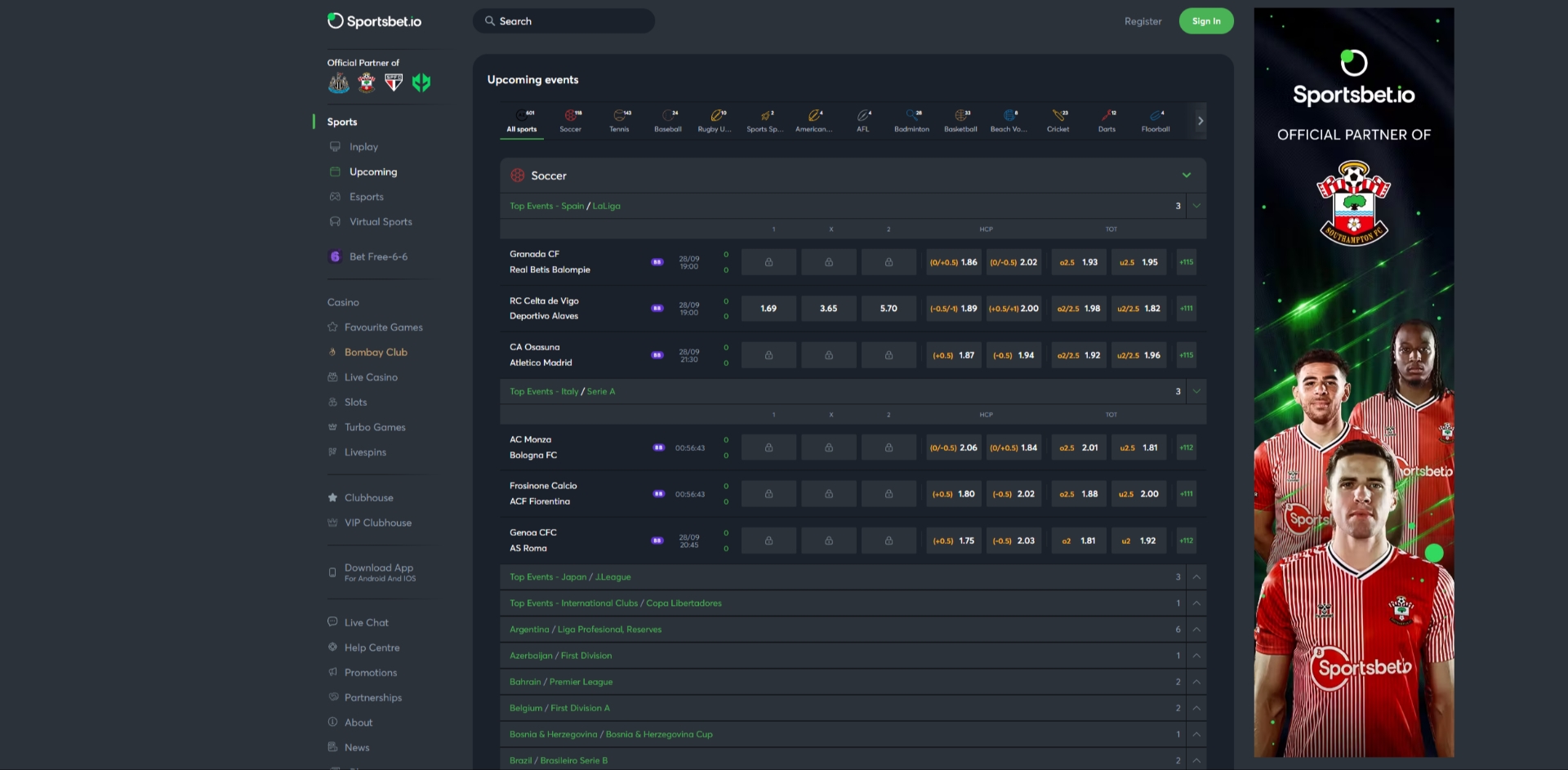1568x770 pixels.
Task: Open the Soccer sport filter icon
Action: pos(570,120)
